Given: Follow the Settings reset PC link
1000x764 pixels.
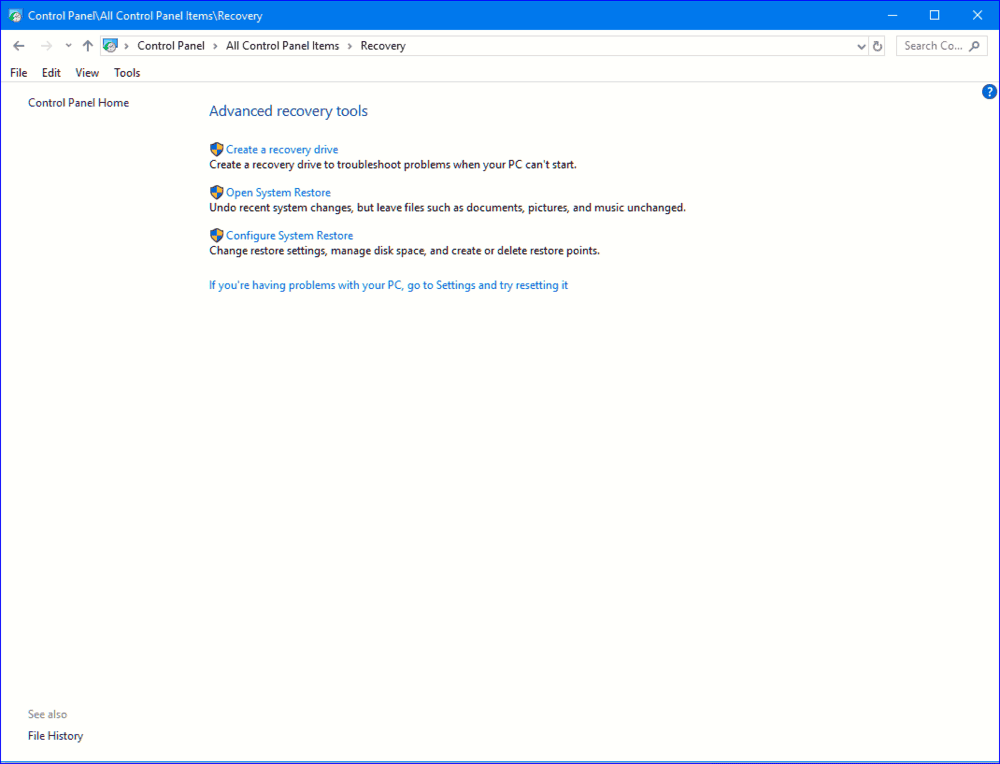Looking at the screenshot, I should coord(388,285).
